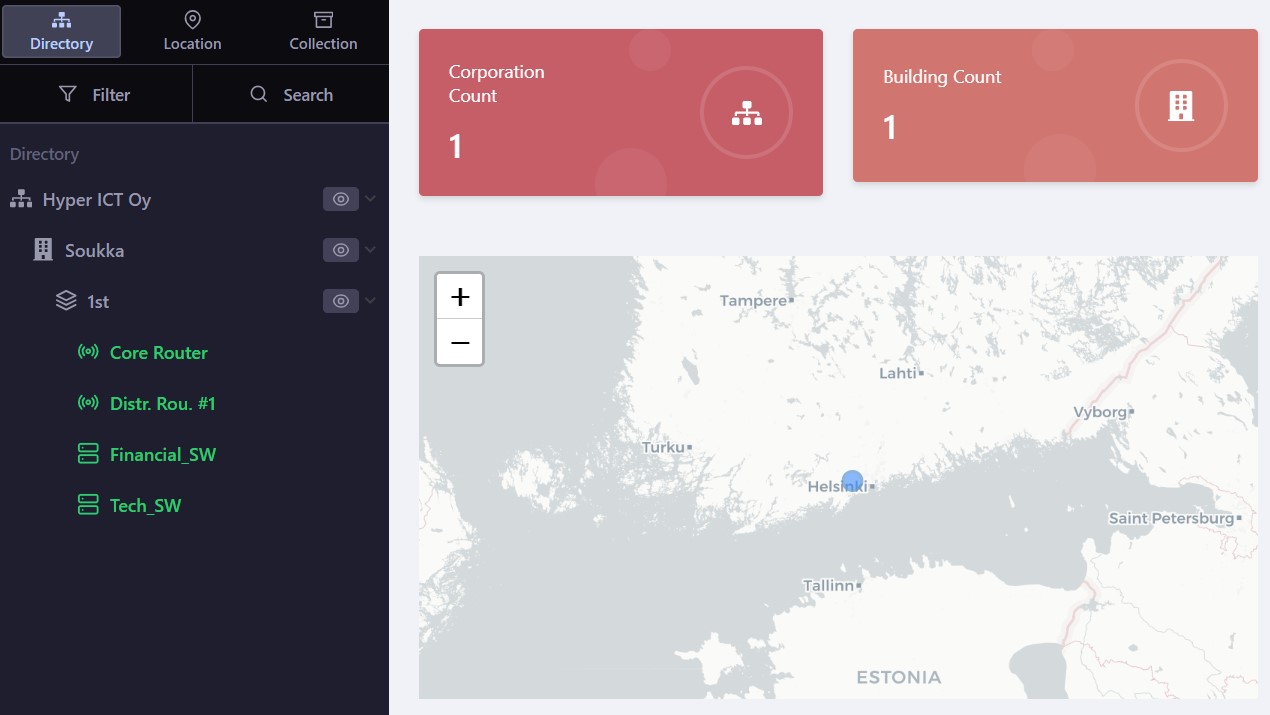Zoom out on the map with the minus button

(459, 342)
